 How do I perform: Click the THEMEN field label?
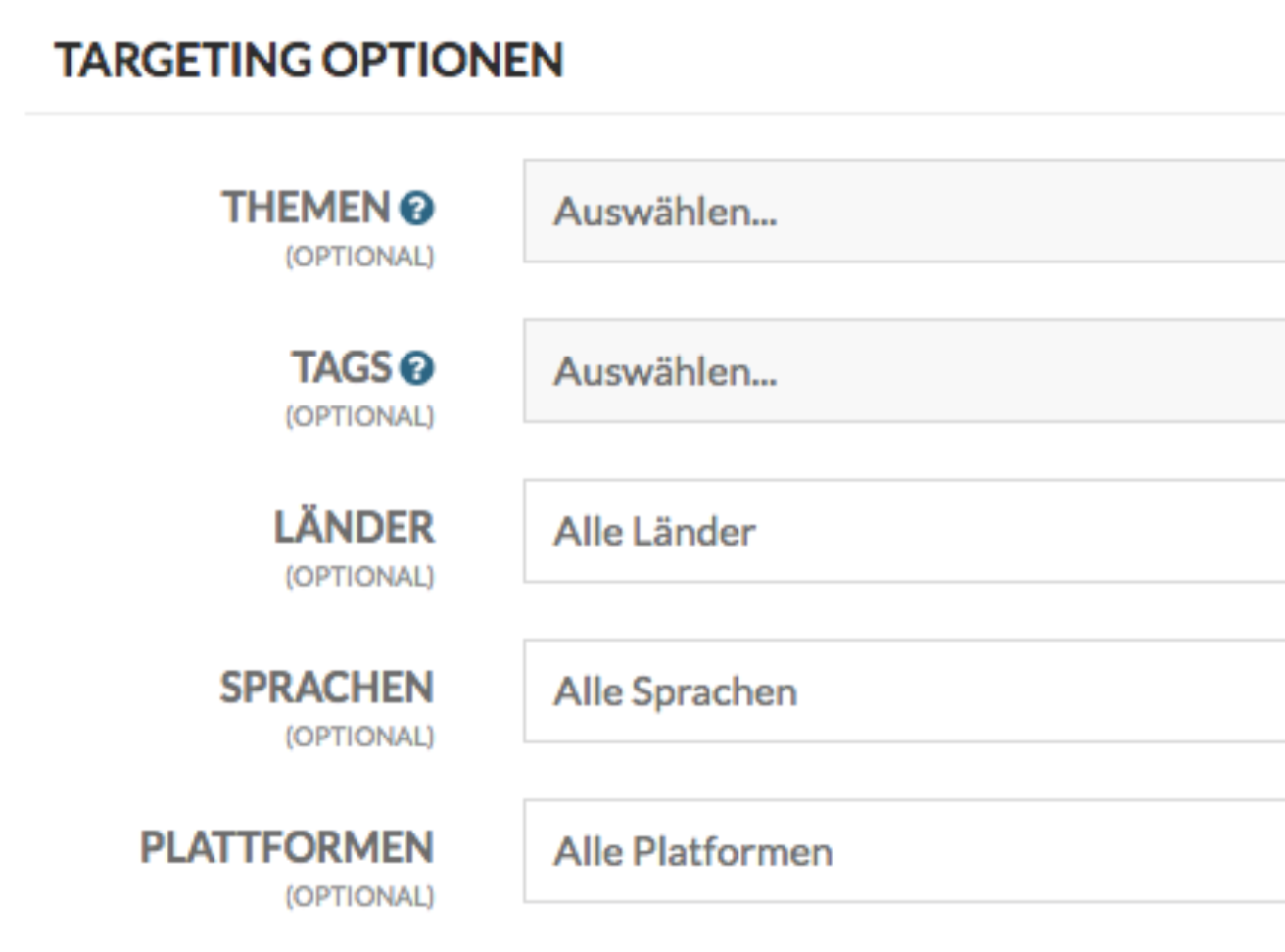tap(307, 208)
